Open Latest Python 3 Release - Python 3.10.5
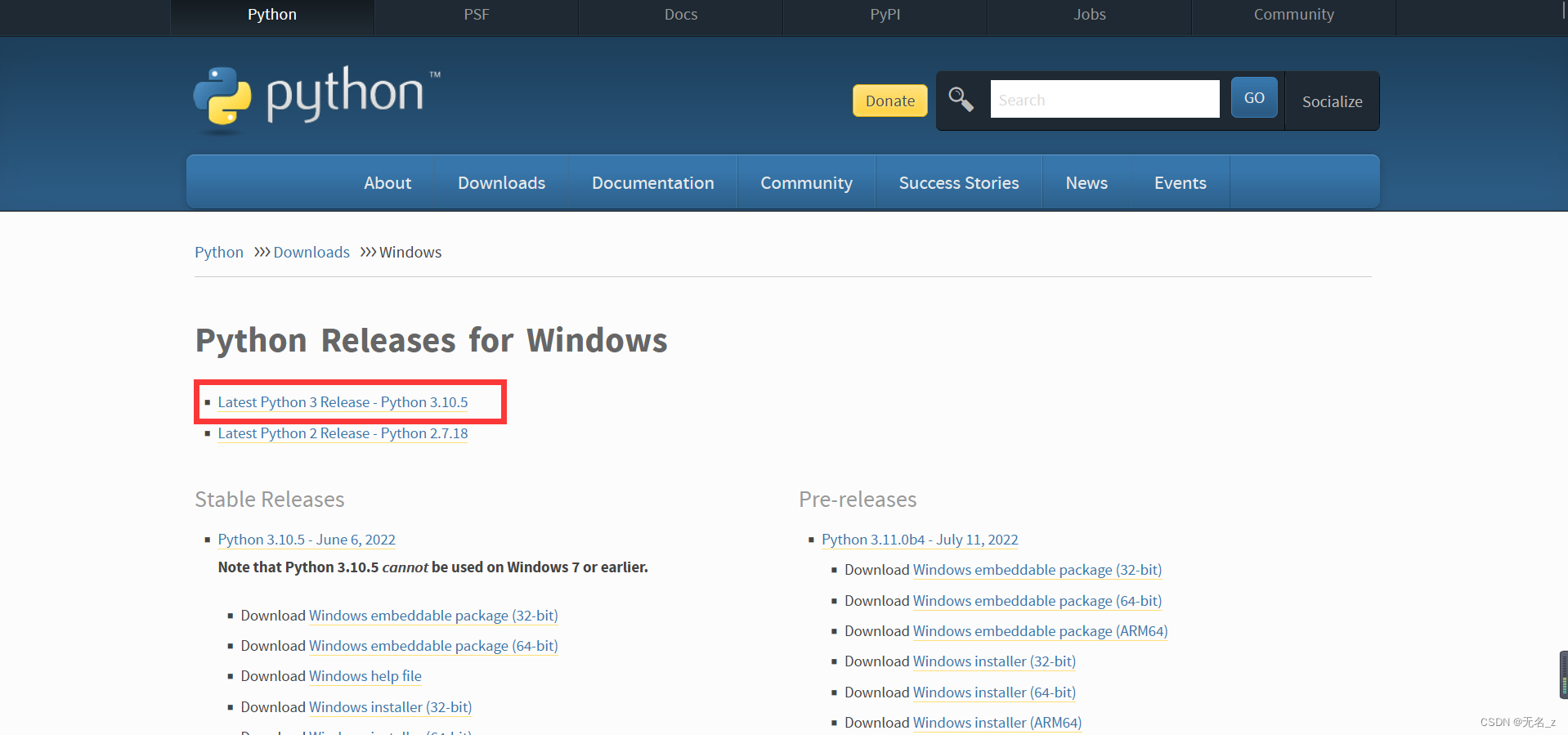 click(343, 402)
